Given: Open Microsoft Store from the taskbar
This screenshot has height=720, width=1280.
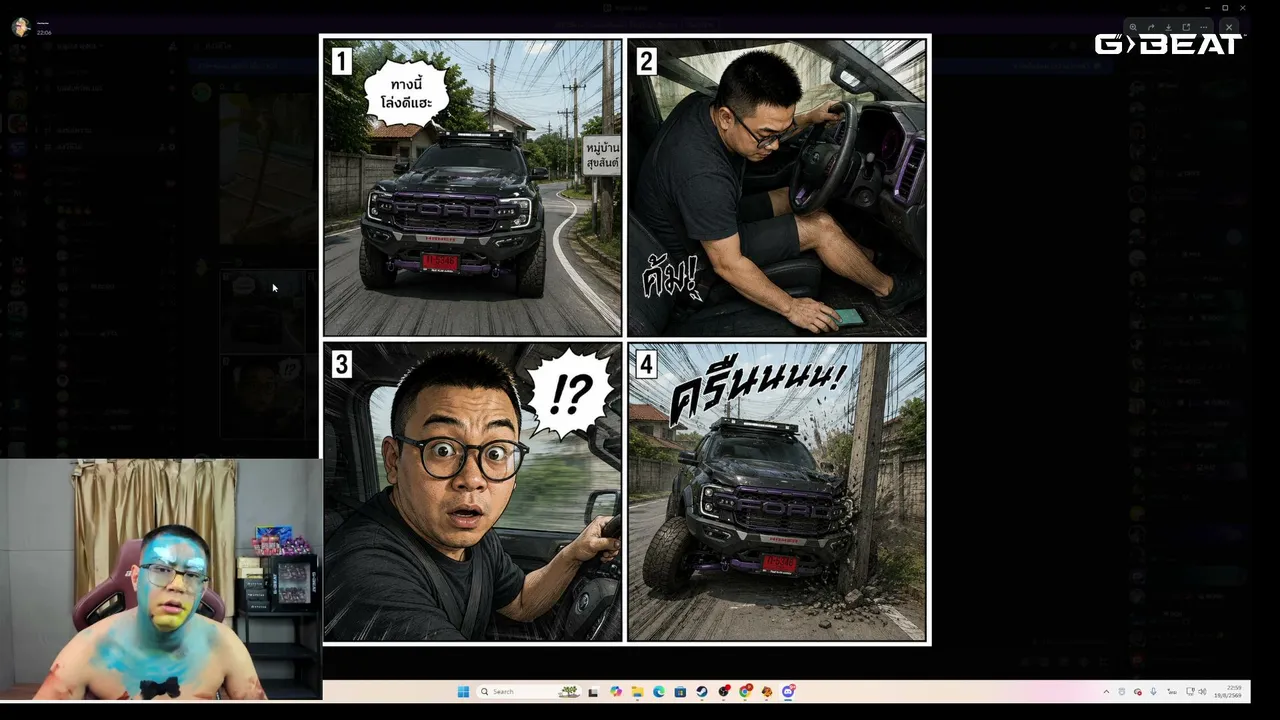Looking at the screenshot, I should click(x=680, y=691).
